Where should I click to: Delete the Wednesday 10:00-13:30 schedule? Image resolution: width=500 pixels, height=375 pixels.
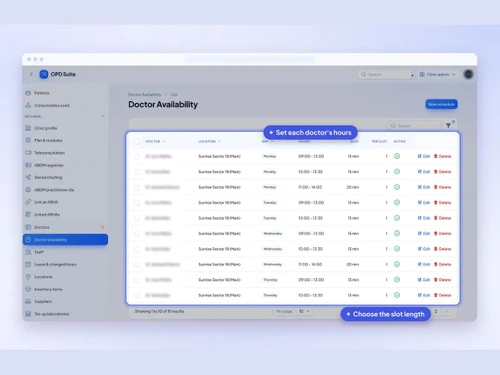(442, 249)
